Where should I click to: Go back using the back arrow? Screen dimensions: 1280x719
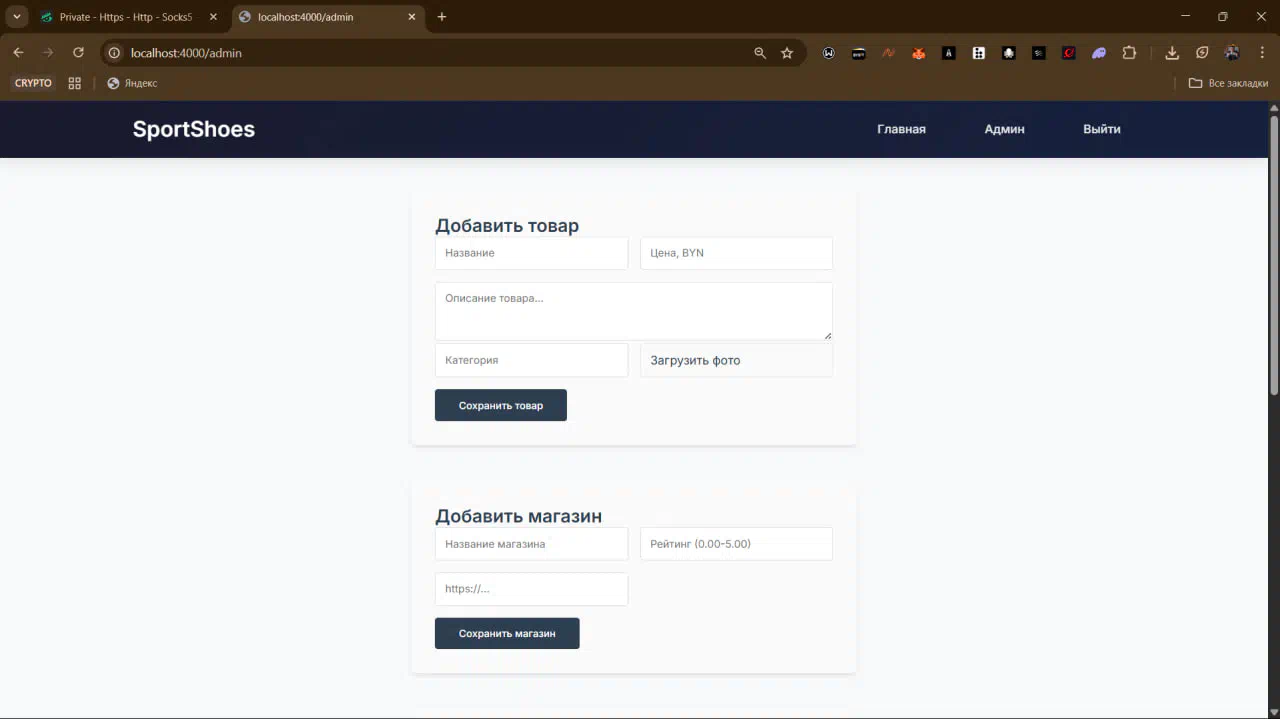pyautogui.click(x=18, y=53)
